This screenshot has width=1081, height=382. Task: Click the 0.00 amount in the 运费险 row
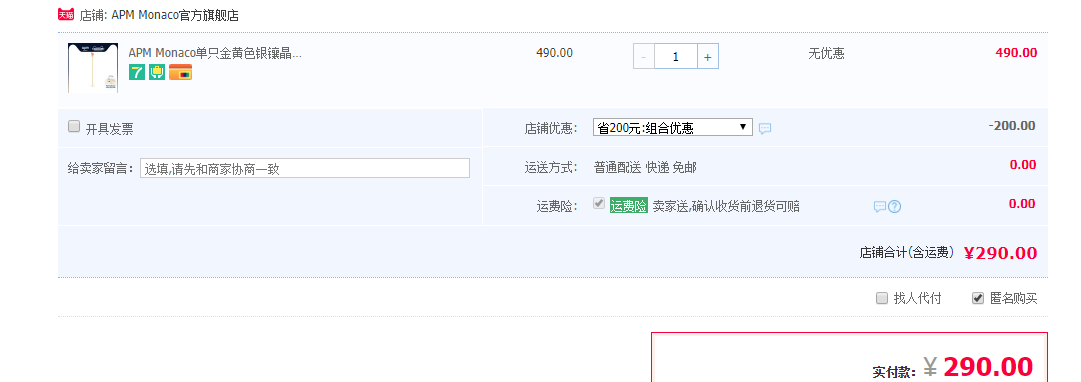point(1022,203)
